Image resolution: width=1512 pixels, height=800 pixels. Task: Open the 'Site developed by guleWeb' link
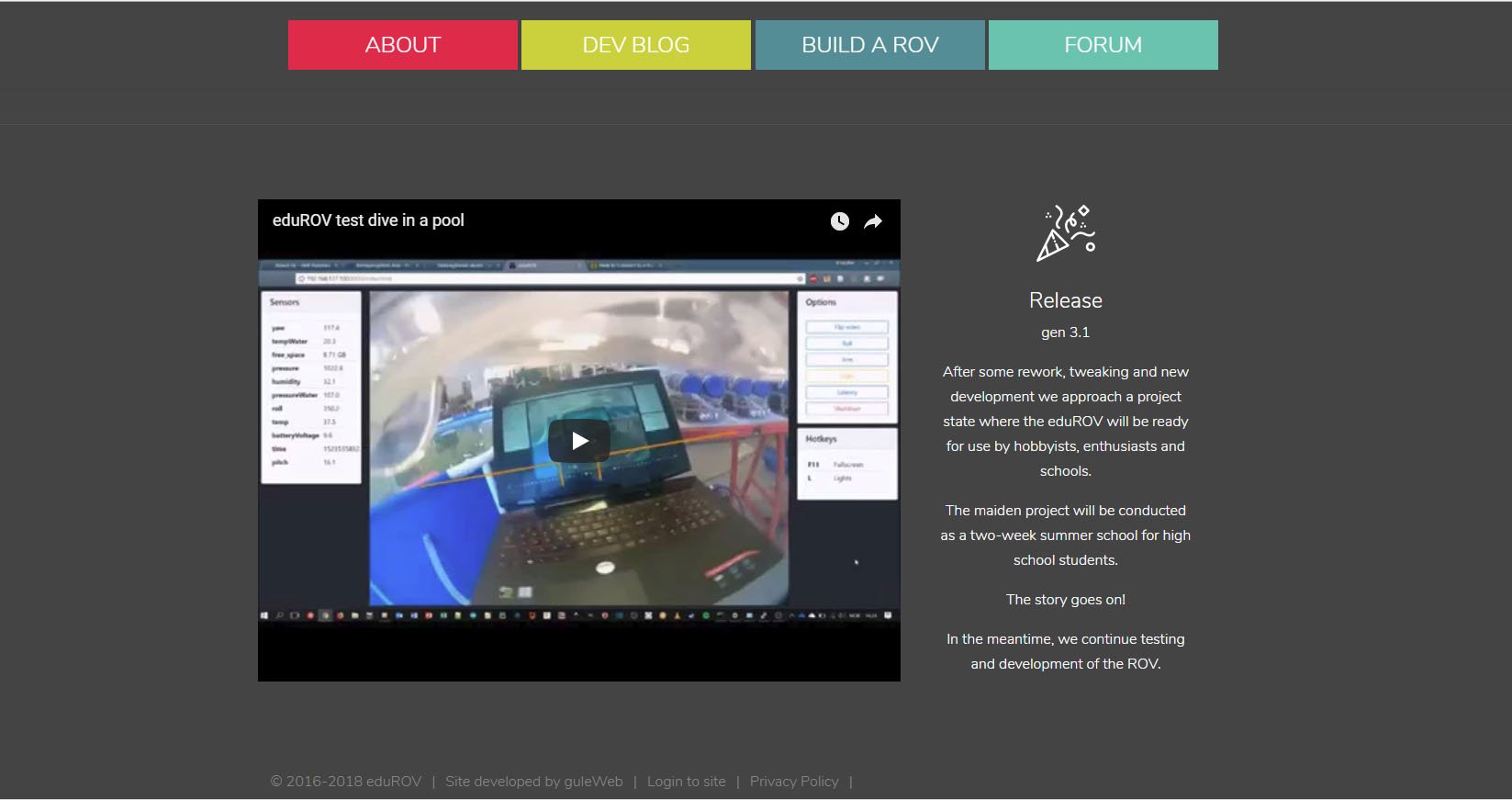533,782
